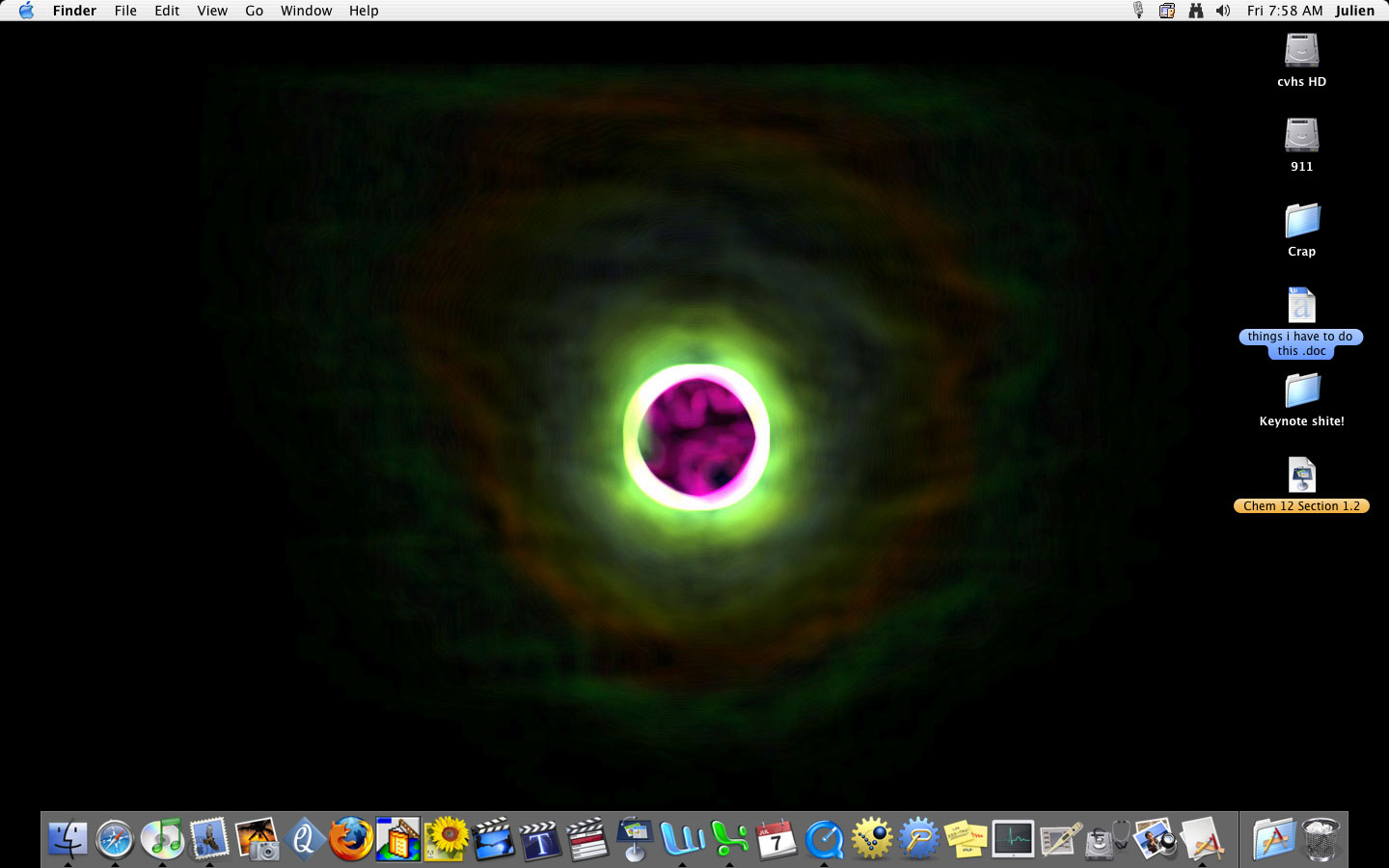This screenshot has width=1389, height=868.
Task: Select the 'Keynote shite!' folder
Action: click(x=1301, y=391)
